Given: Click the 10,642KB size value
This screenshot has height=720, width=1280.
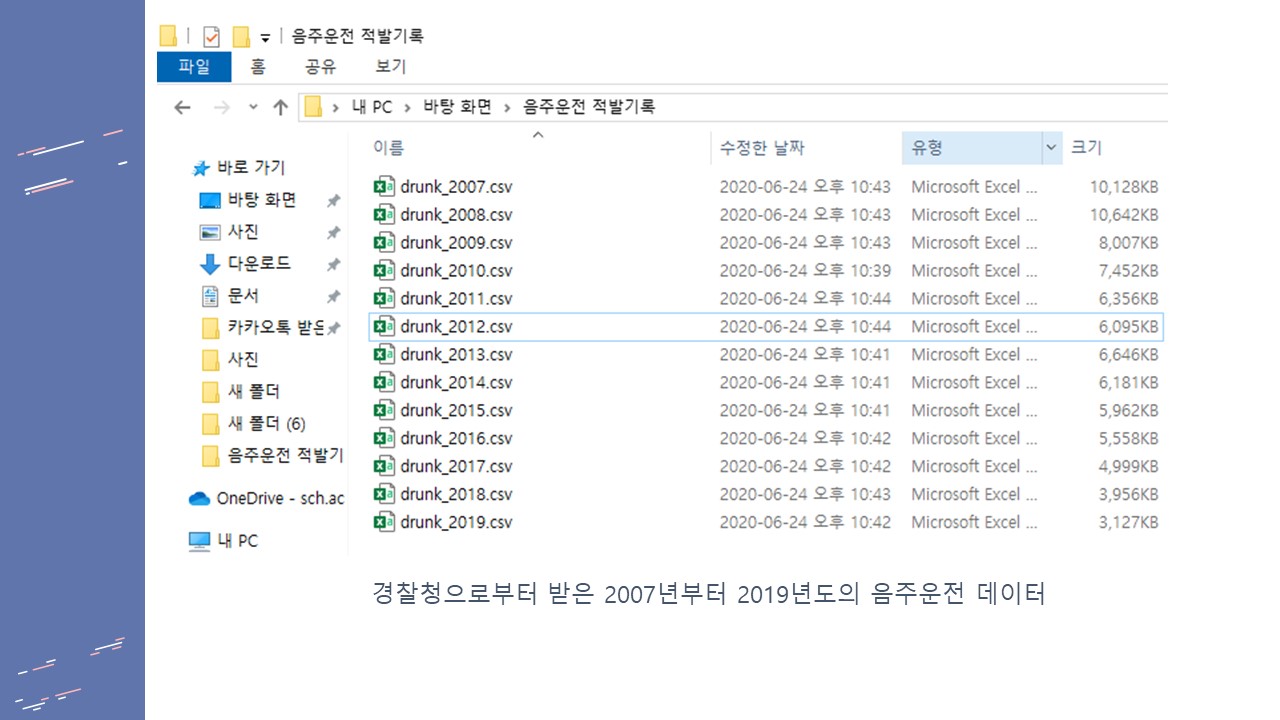Looking at the screenshot, I should (1124, 215).
